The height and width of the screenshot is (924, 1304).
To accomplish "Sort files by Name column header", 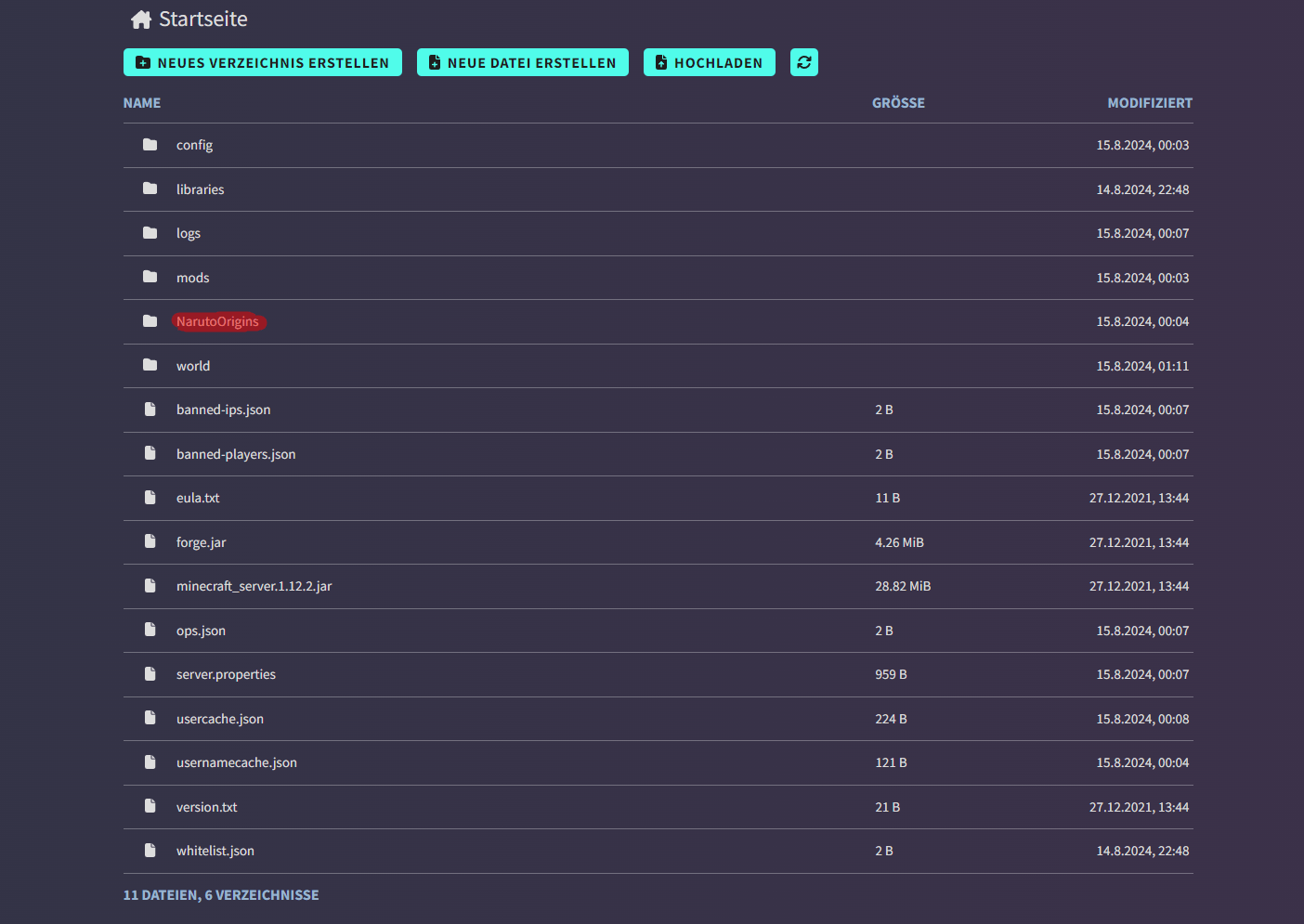I will (142, 103).
